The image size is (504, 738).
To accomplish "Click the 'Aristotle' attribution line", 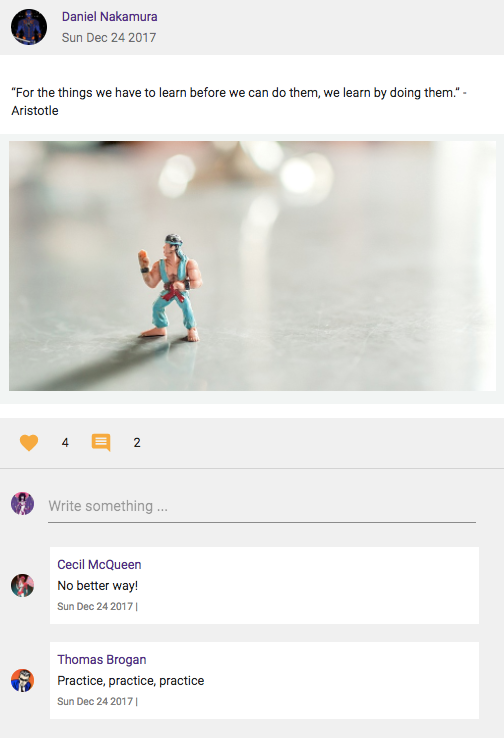I will tap(35, 111).
